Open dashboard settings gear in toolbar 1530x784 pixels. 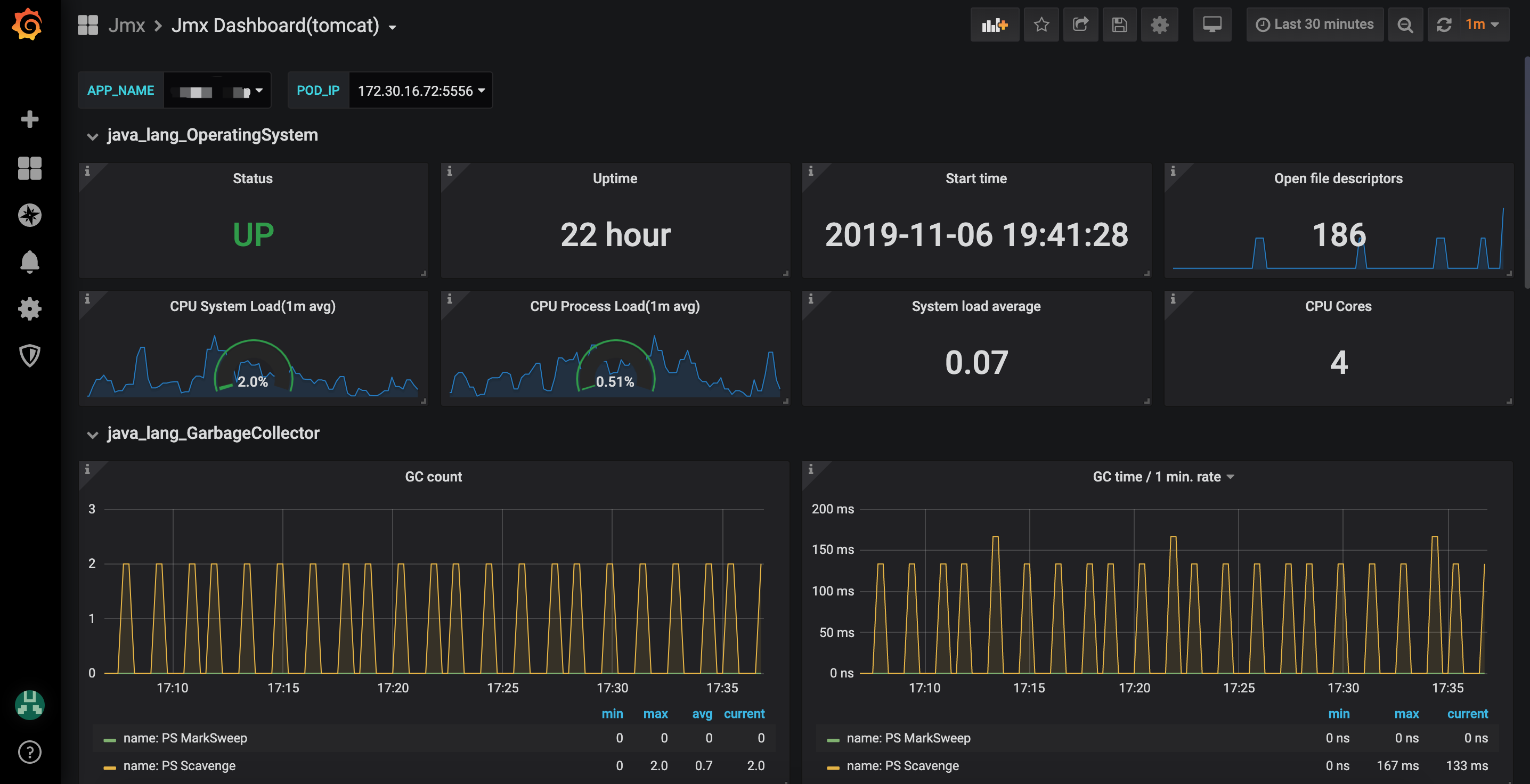point(1159,25)
